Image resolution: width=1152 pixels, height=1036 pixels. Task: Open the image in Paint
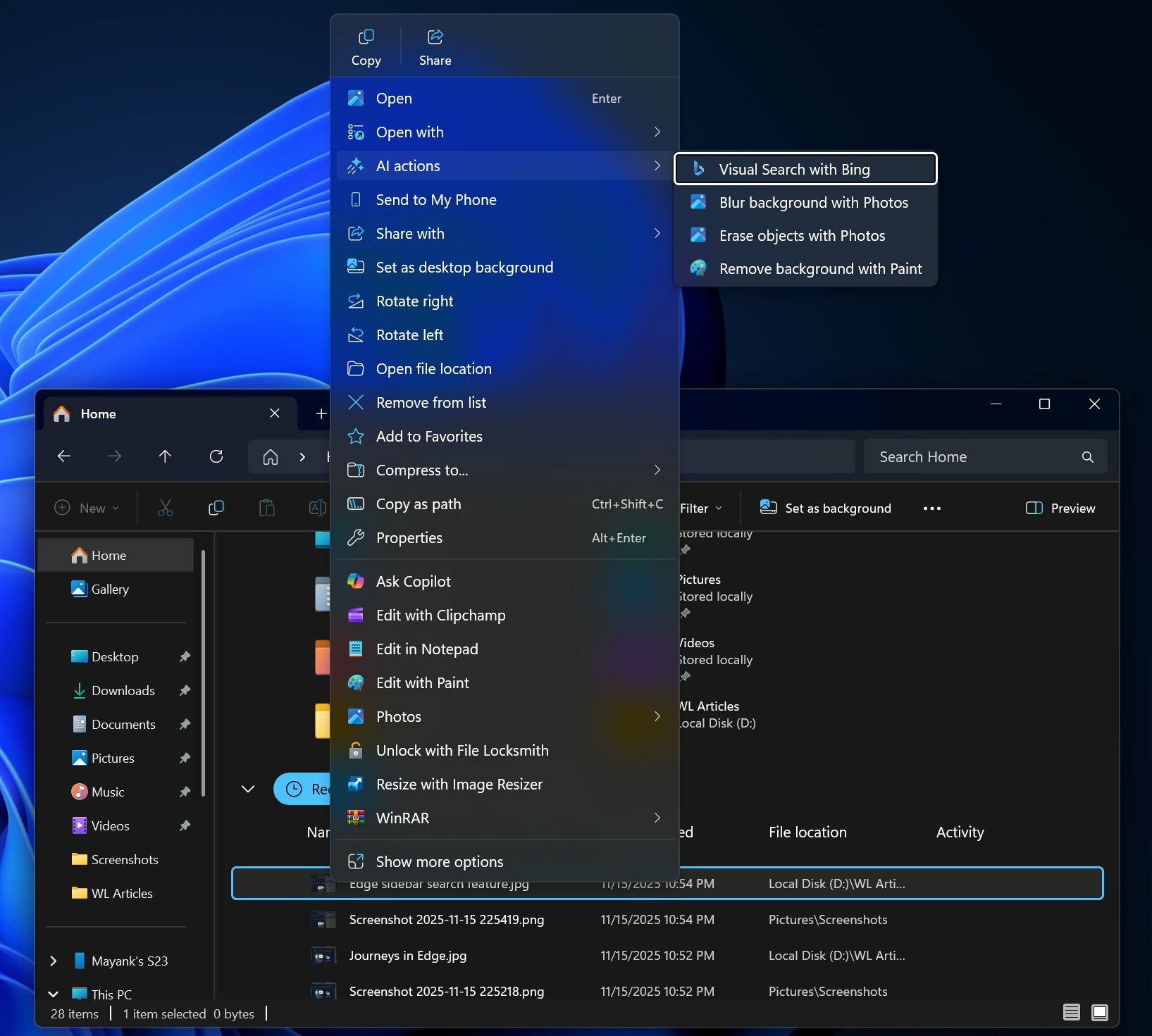coord(421,682)
